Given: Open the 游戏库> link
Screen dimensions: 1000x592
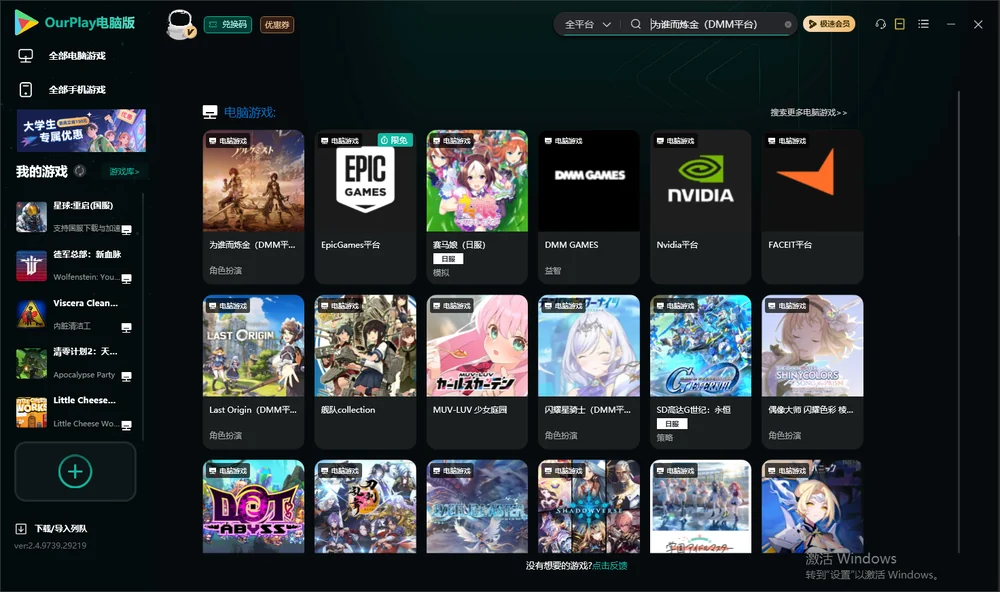Looking at the screenshot, I should click(124, 172).
